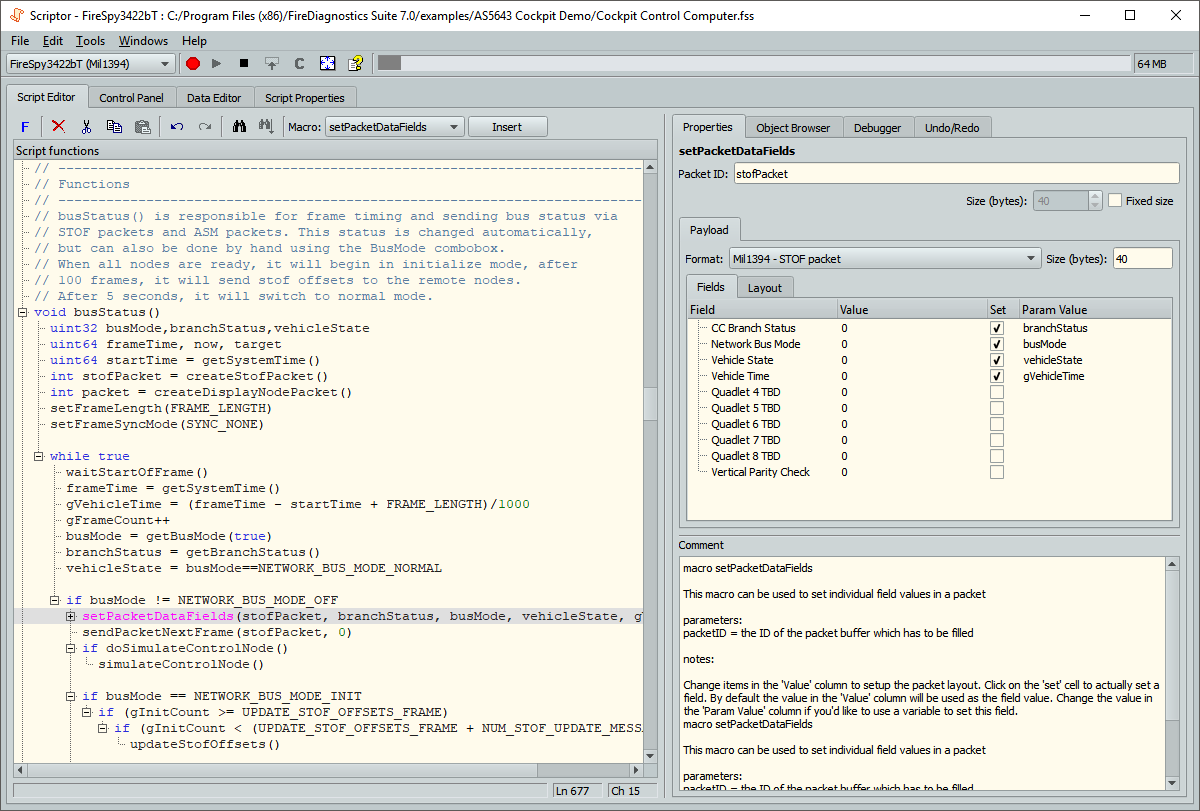The image size is (1200, 811).
Task: Open the File menu
Action: [x=20, y=41]
